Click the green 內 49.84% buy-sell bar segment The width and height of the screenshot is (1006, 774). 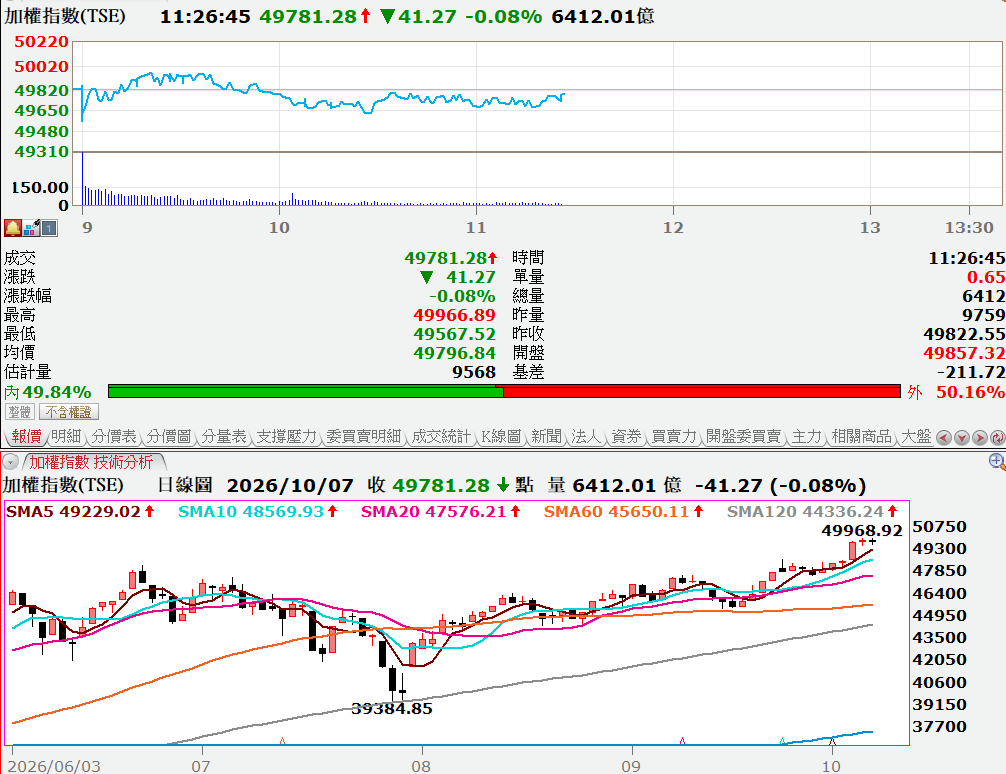click(x=305, y=391)
